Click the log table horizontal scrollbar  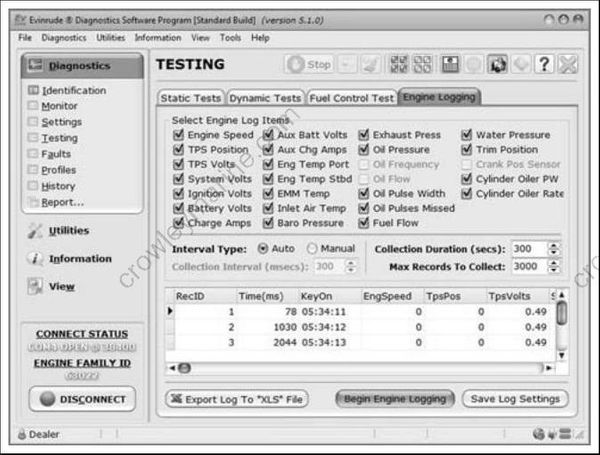(x=360, y=367)
